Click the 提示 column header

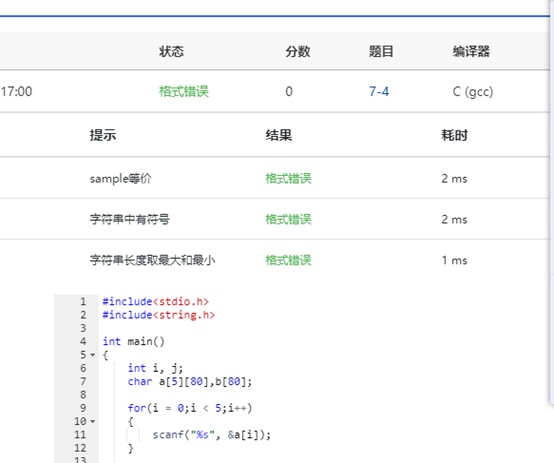[x=103, y=135]
